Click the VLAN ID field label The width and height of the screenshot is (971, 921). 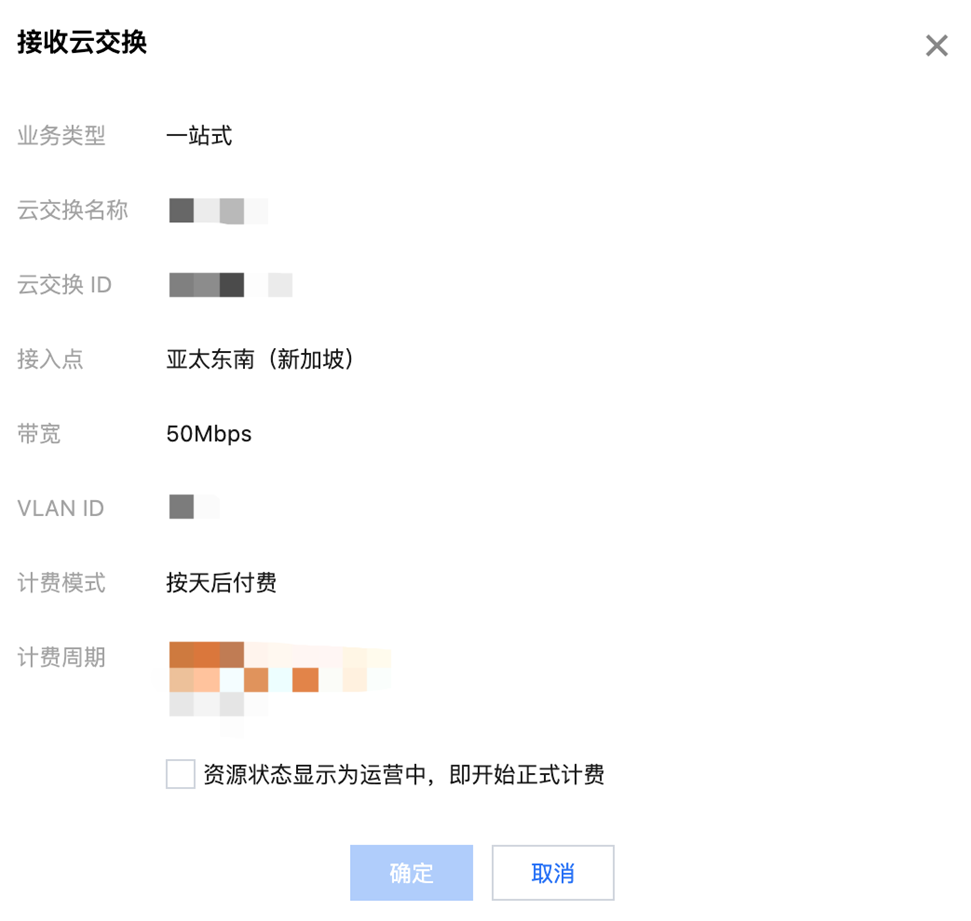[60, 508]
